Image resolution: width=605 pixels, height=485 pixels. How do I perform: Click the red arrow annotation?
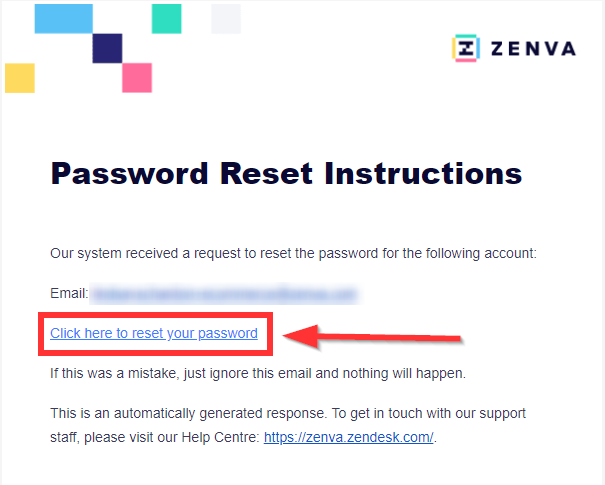(372, 338)
